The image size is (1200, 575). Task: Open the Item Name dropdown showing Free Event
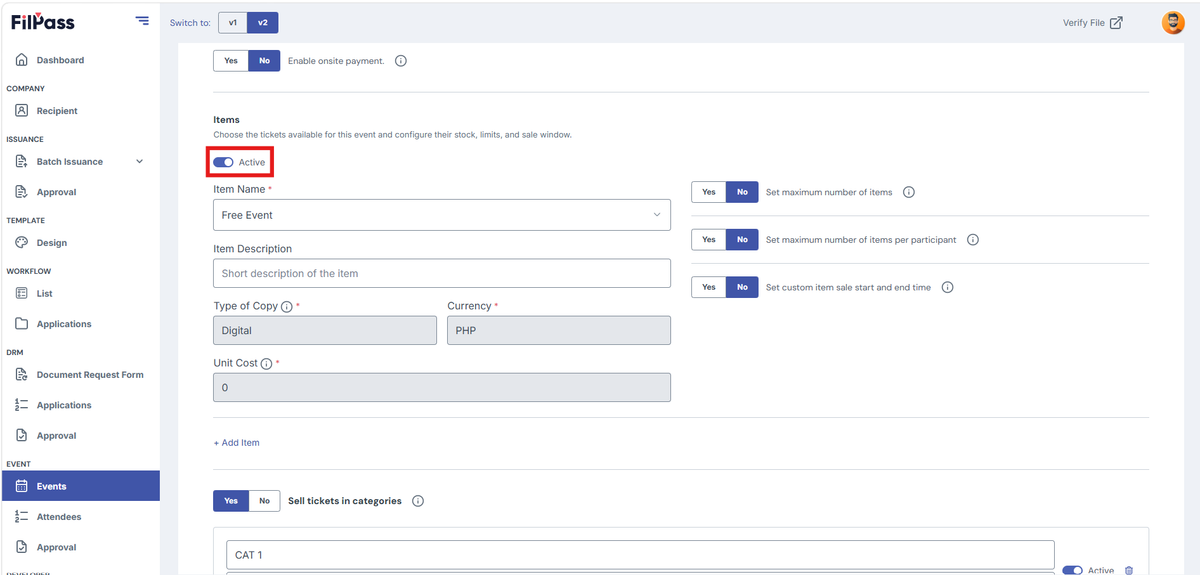[442, 215]
